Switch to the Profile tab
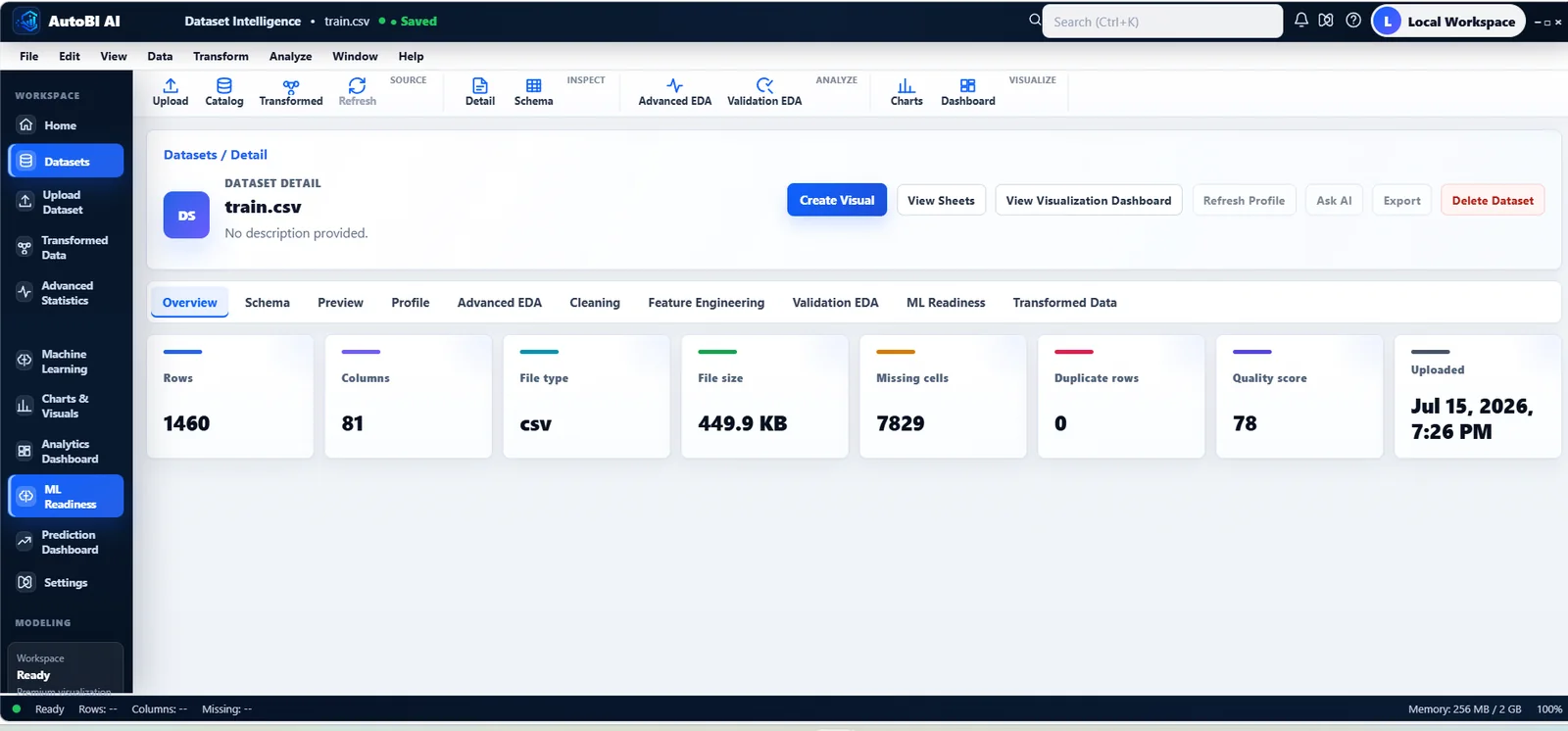This screenshot has width=1568, height=731. (x=411, y=303)
